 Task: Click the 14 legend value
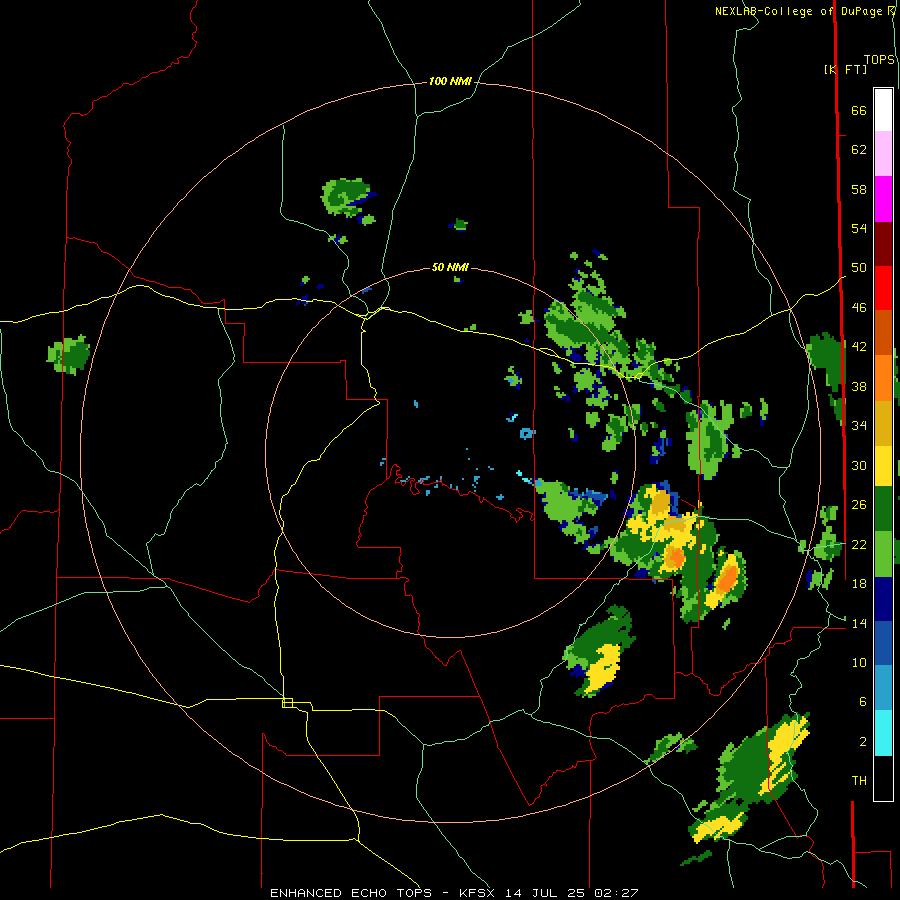coord(859,623)
